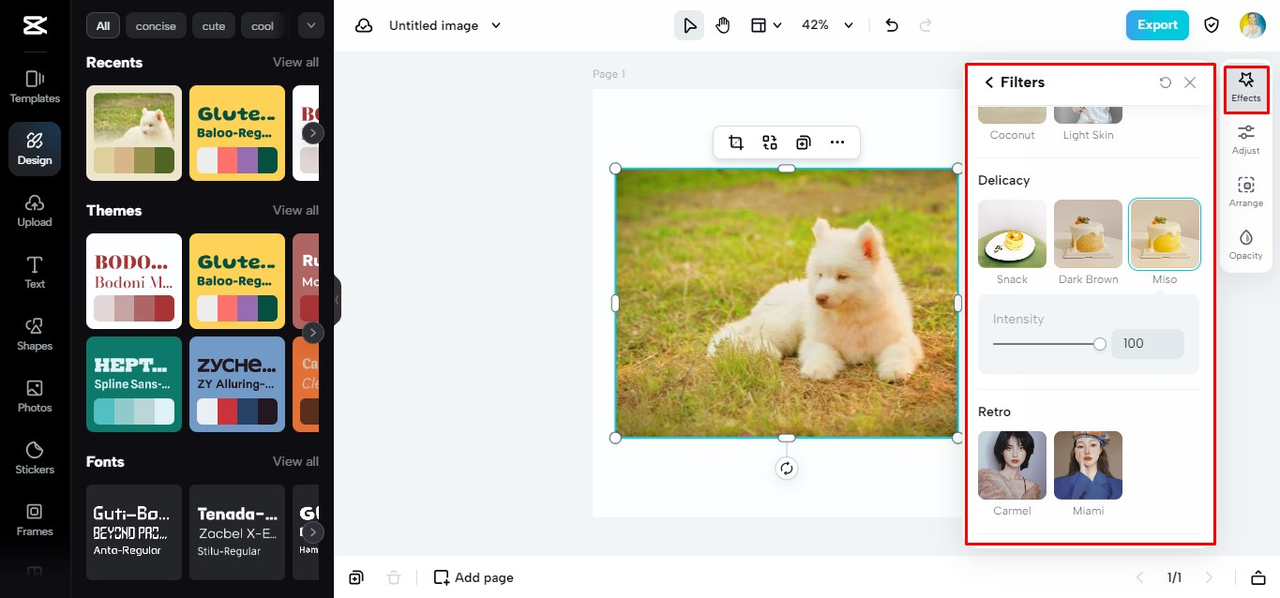1280x598 pixels.
Task: Choose the Select pointer tool
Action: pos(689,25)
